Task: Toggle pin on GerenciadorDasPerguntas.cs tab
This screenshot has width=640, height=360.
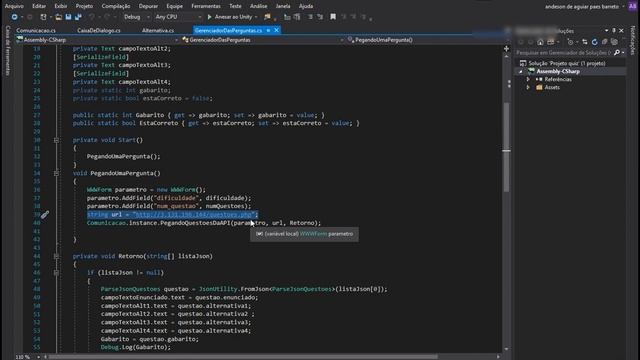Action: (x=268, y=30)
